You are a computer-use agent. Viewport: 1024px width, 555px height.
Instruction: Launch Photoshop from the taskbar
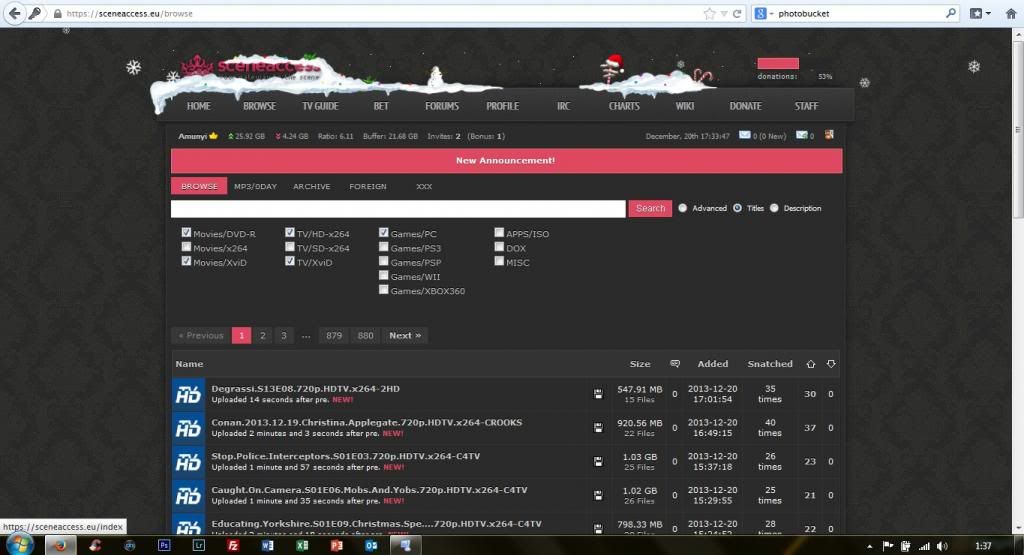(x=164, y=545)
